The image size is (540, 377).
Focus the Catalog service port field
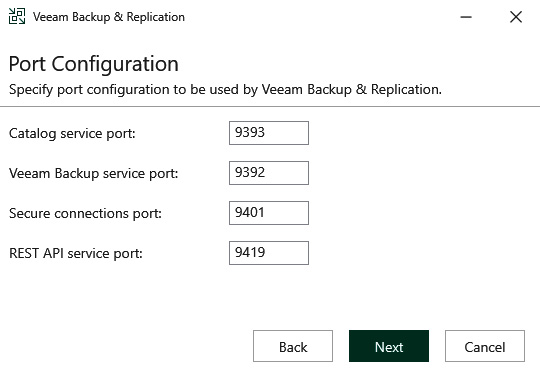[x=269, y=133]
